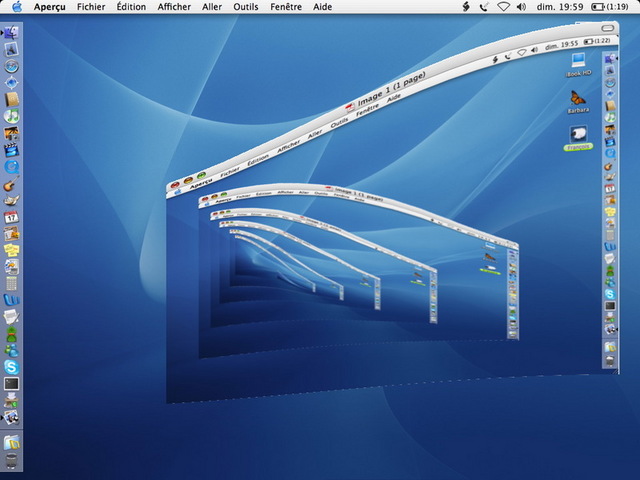Open the Apple menu
Image resolution: width=640 pixels, height=480 pixels.
(x=17, y=7)
